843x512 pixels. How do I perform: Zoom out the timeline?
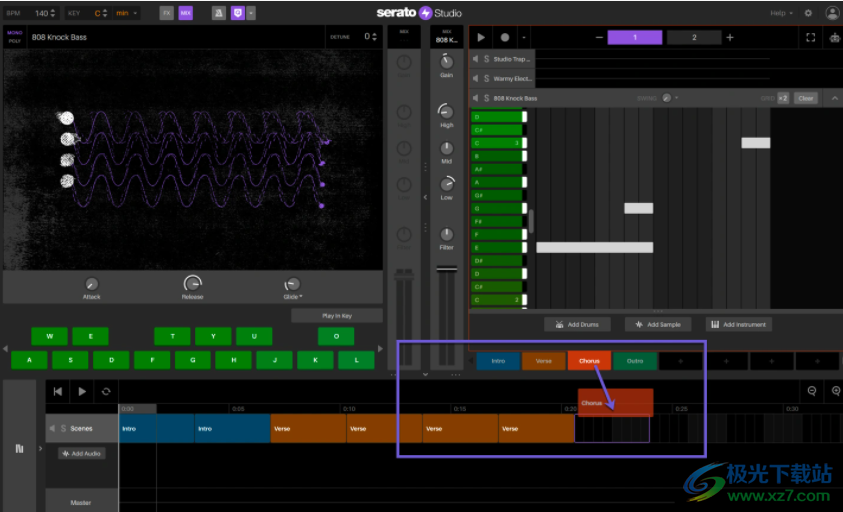tap(812, 391)
